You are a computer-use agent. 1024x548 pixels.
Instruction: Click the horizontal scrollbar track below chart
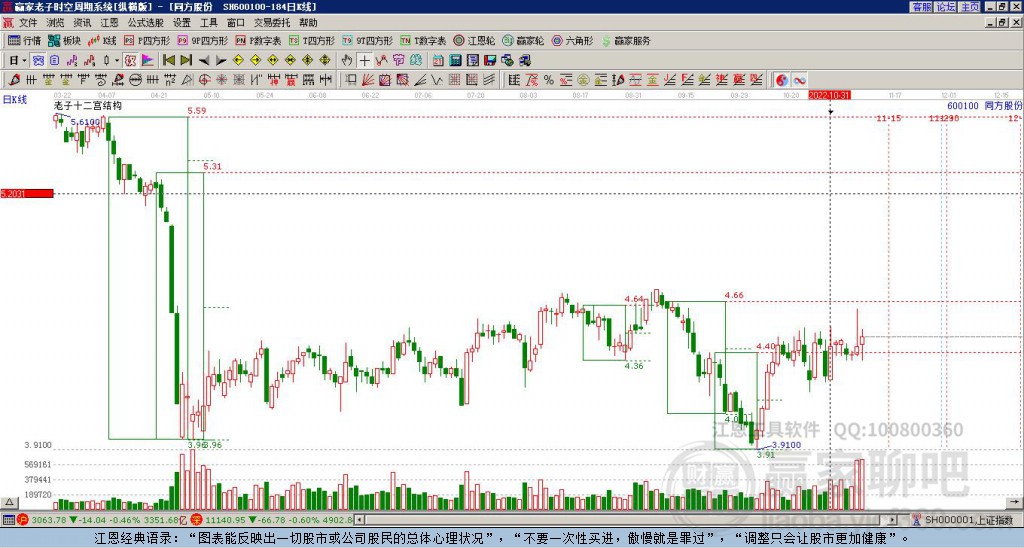pos(627,520)
